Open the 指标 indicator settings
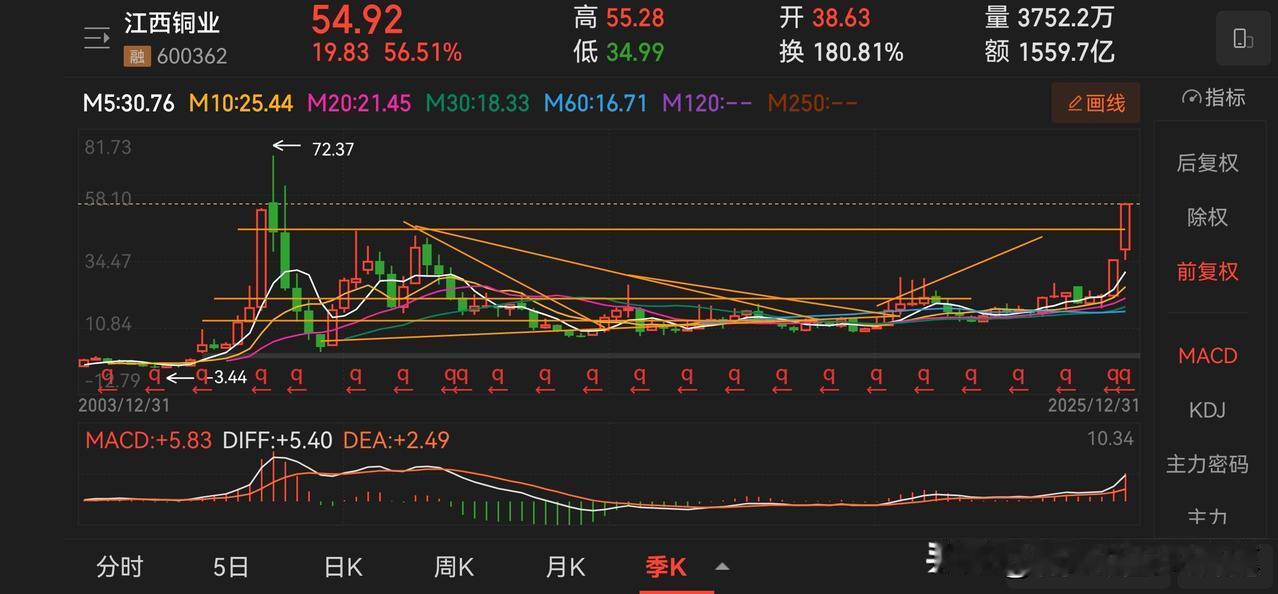 pyautogui.click(x=1213, y=98)
